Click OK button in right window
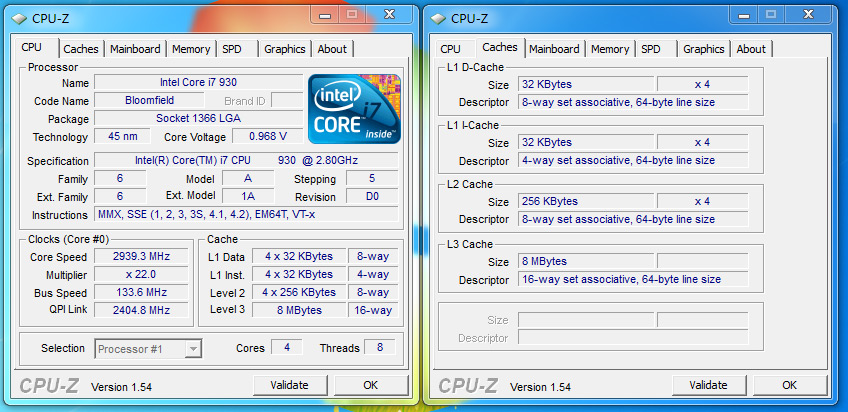The width and height of the screenshot is (848, 412). pyautogui.click(x=790, y=385)
